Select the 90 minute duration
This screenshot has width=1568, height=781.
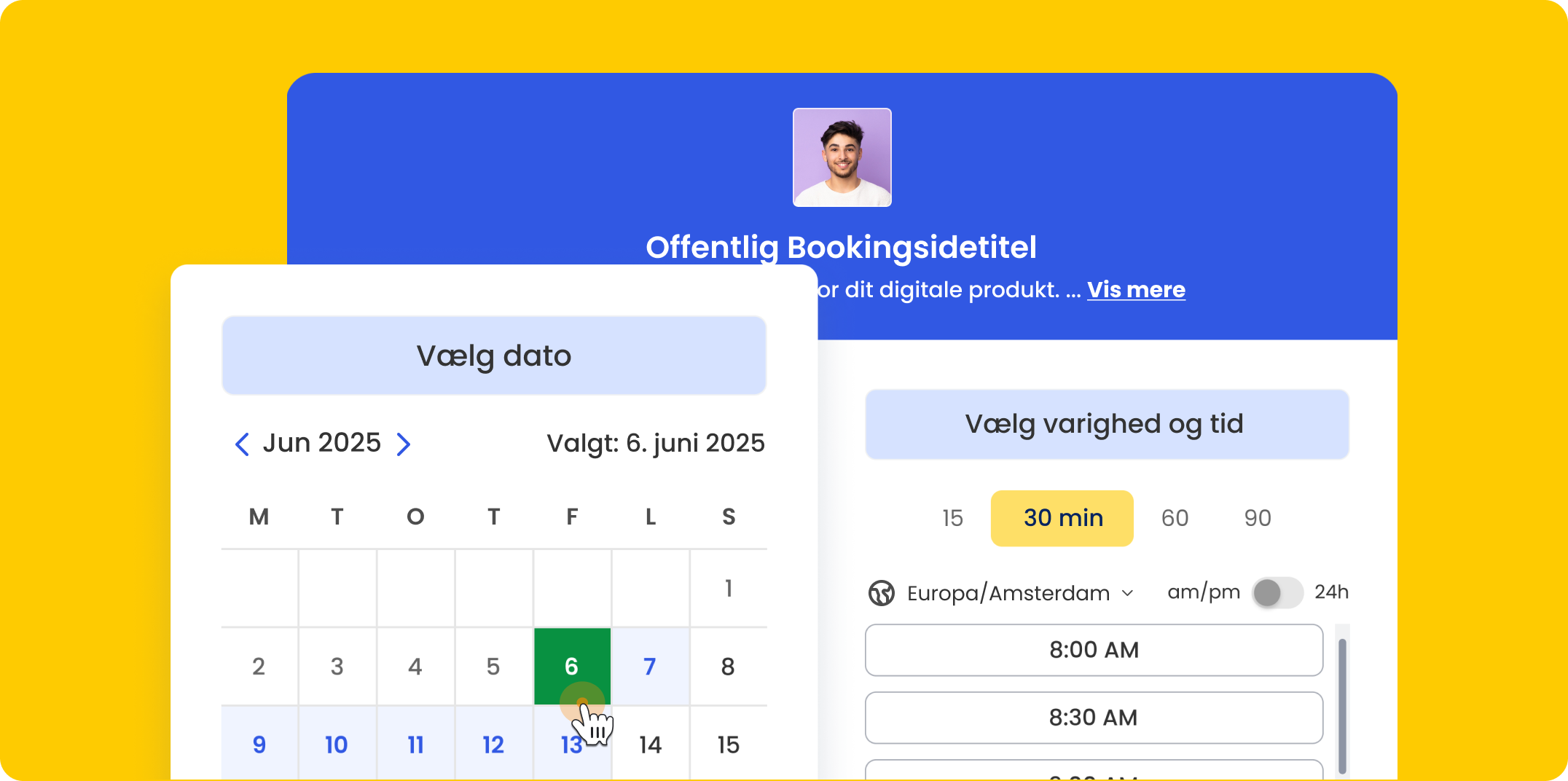[x=1258, y=518]
